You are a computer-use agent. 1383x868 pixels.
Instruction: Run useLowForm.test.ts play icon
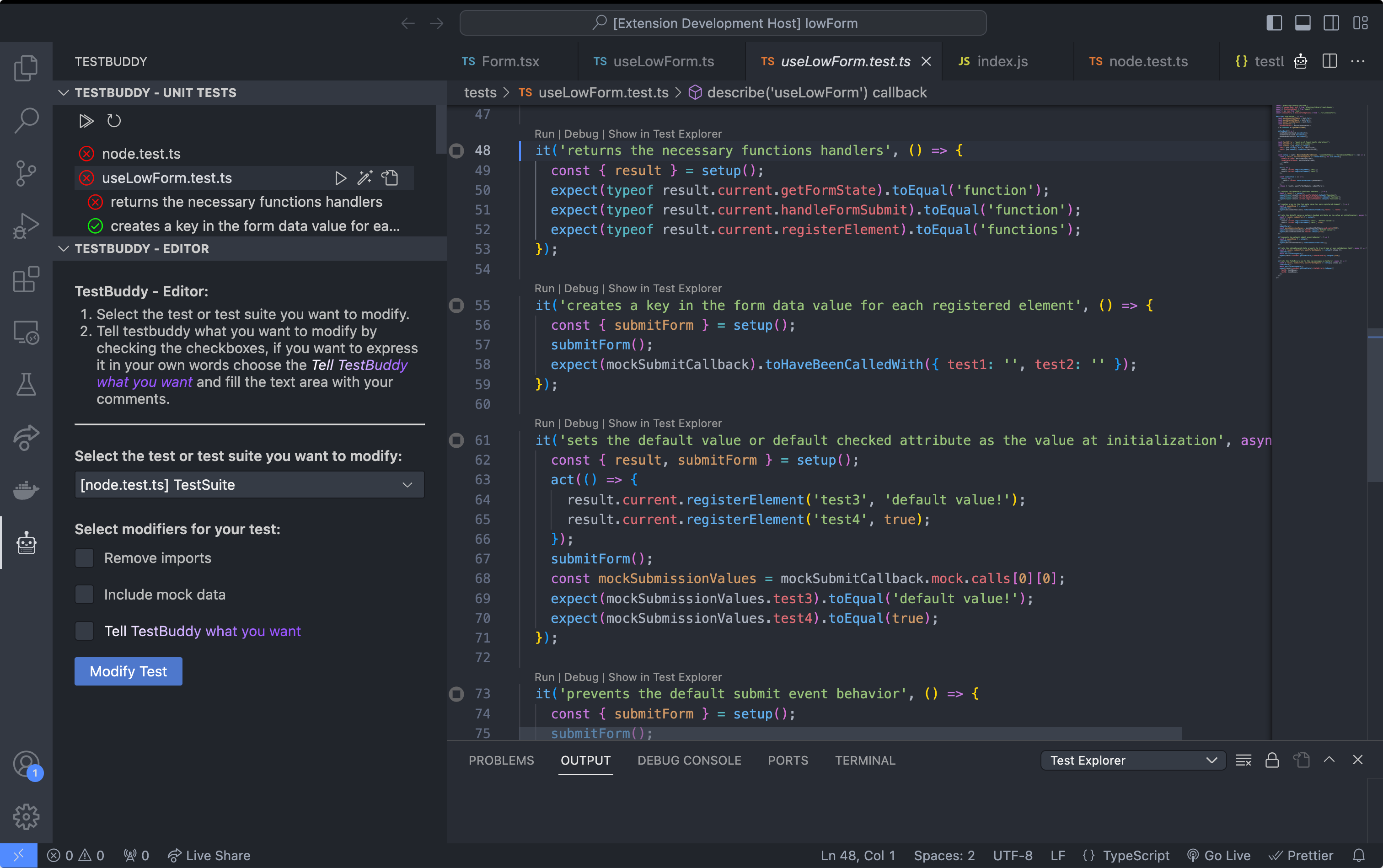tap(340, 178)
